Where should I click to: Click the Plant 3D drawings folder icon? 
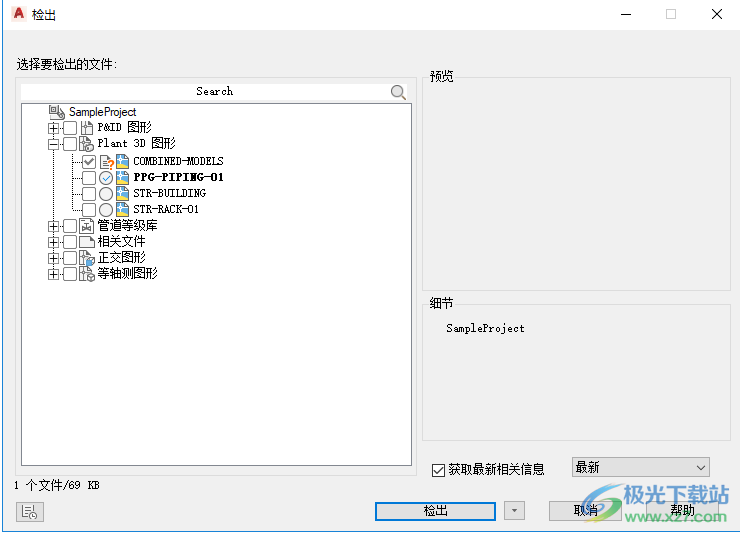[86, 144]
